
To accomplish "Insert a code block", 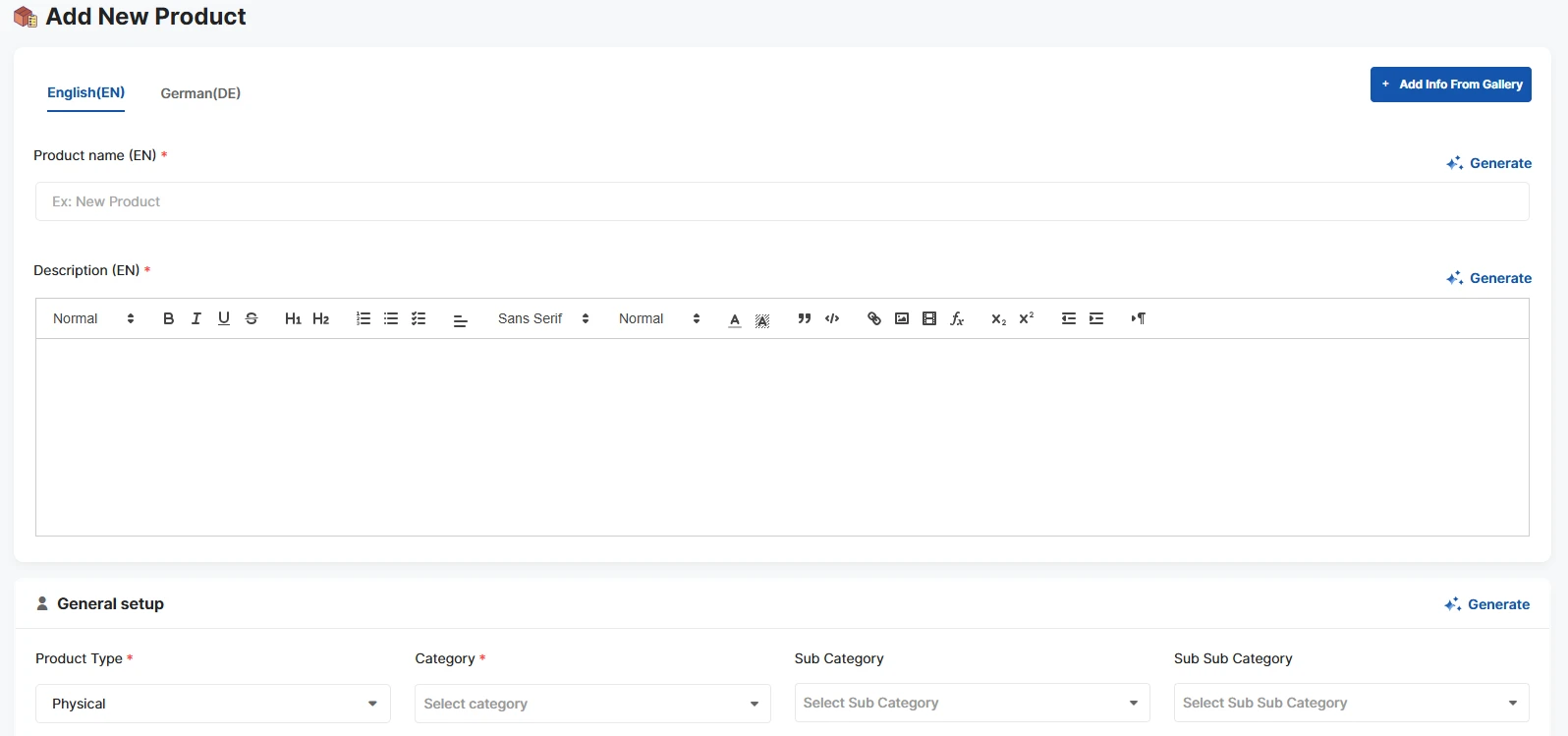I will click(832, 318).
